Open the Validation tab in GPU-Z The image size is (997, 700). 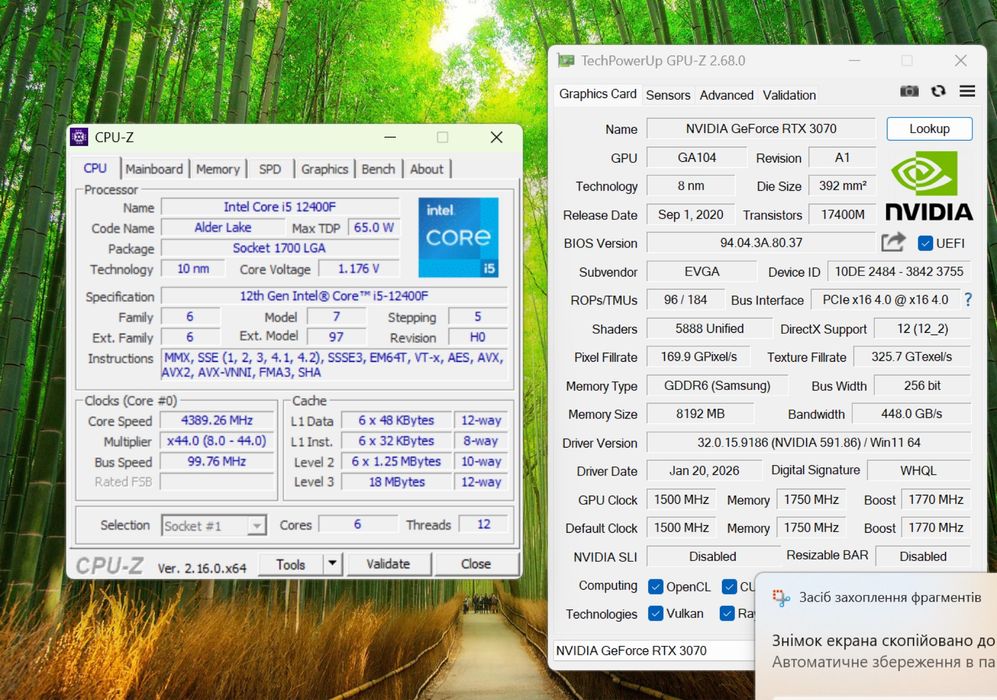[x=789, y=95]
